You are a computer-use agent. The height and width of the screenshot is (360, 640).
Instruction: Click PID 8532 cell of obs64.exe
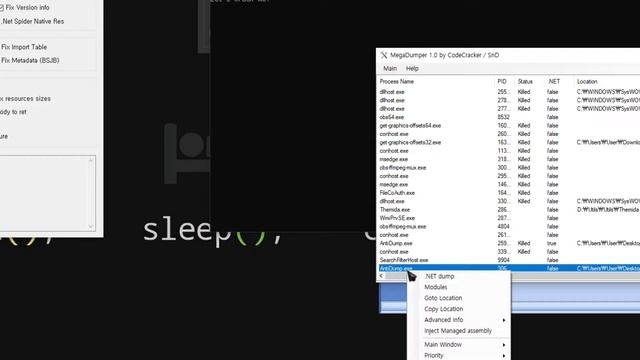tap(504, 117)
